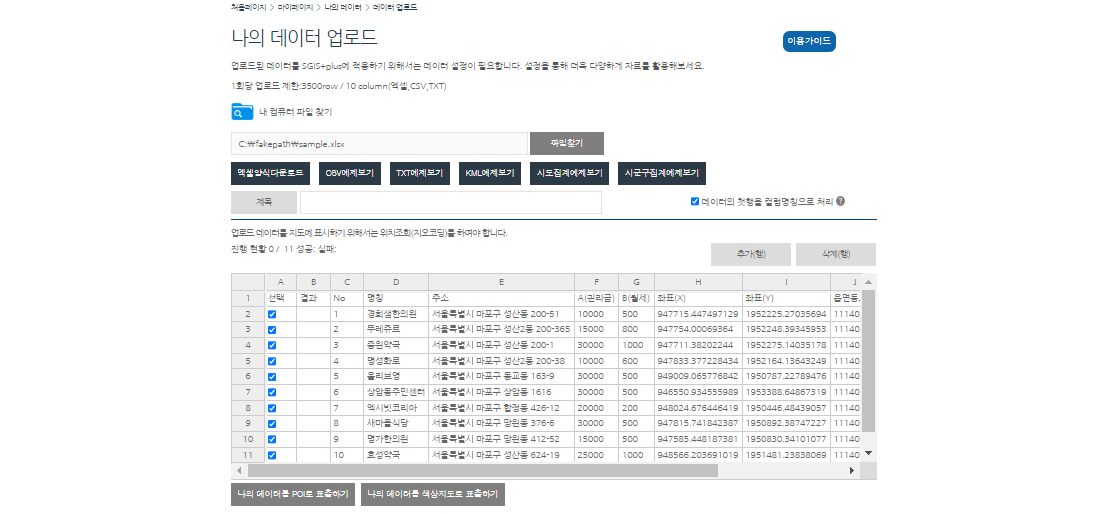The width and height of the screenshot is (1116, 514).
Task: Toggle first row as column names checkbox
Action: 695,201
